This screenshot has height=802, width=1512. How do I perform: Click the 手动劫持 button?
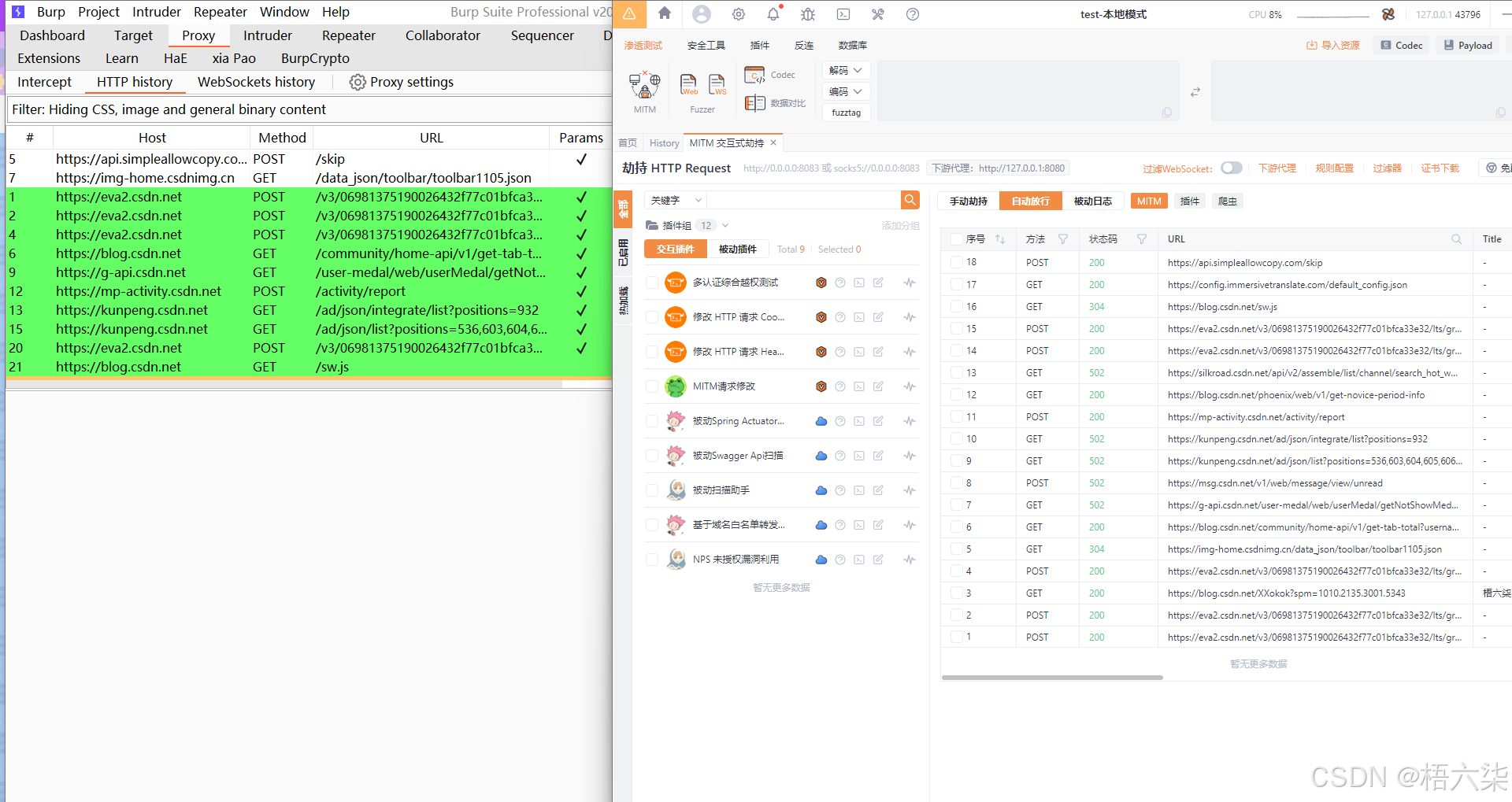[968, 201]
